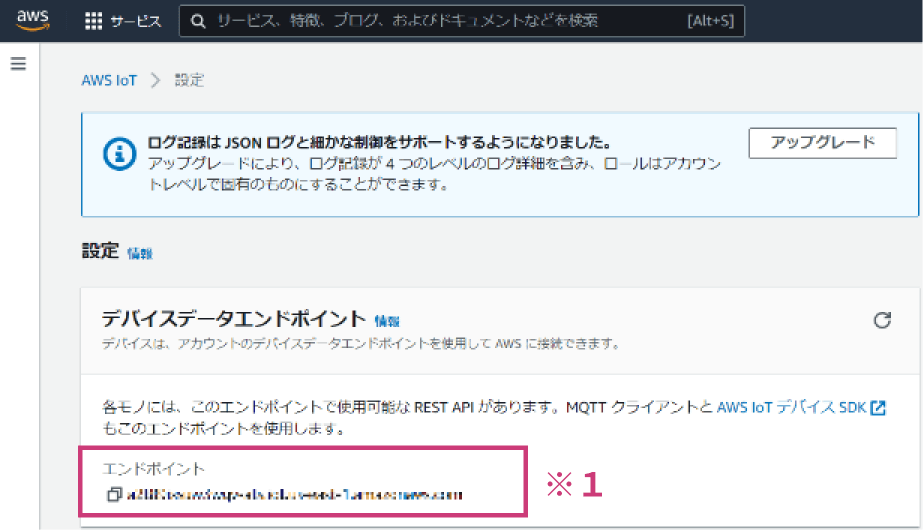
Task: Click external link icon after SDK link
Action: [x=878, y=408]
